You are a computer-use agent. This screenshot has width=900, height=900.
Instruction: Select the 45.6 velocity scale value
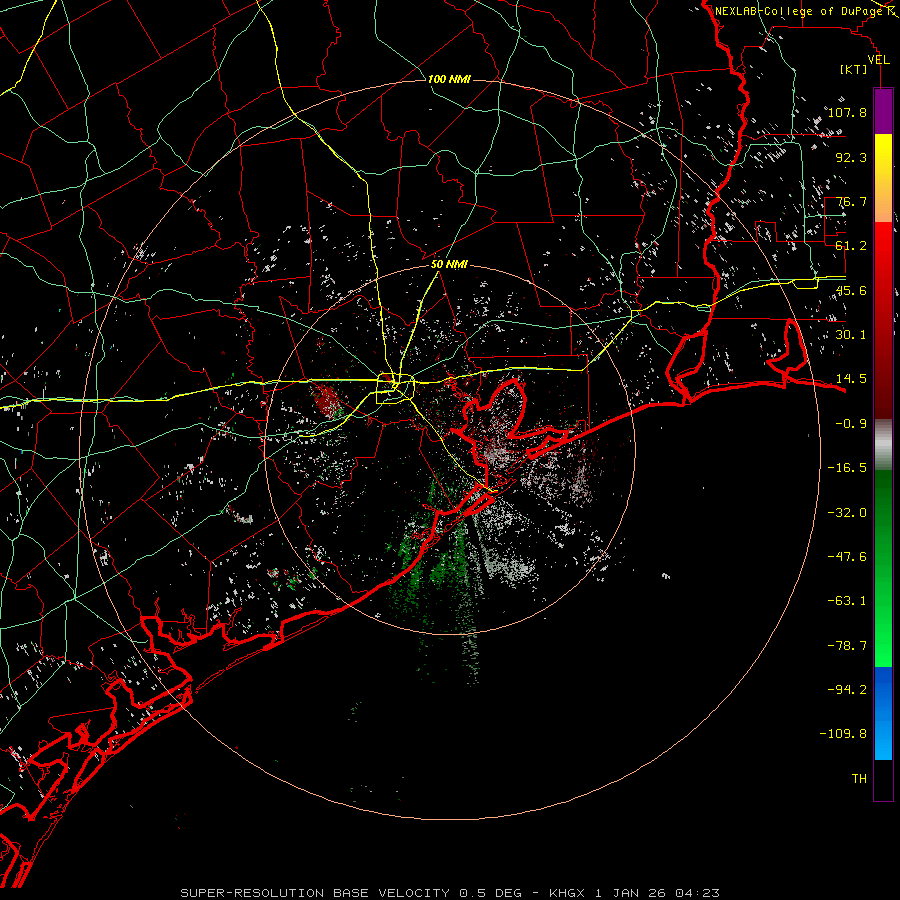coord(851,290)
